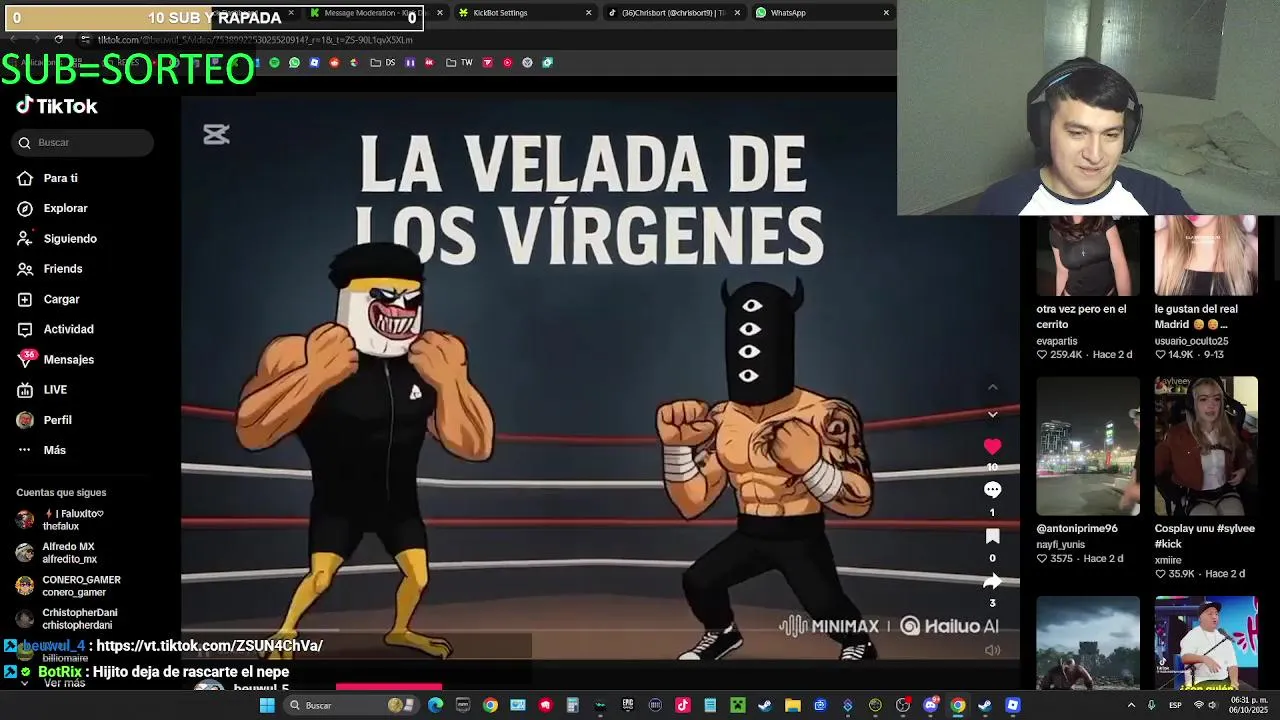Open Microsoft Edge from the taskbar
This screenshot has height=720, width=1280.
tap(435, 705)
